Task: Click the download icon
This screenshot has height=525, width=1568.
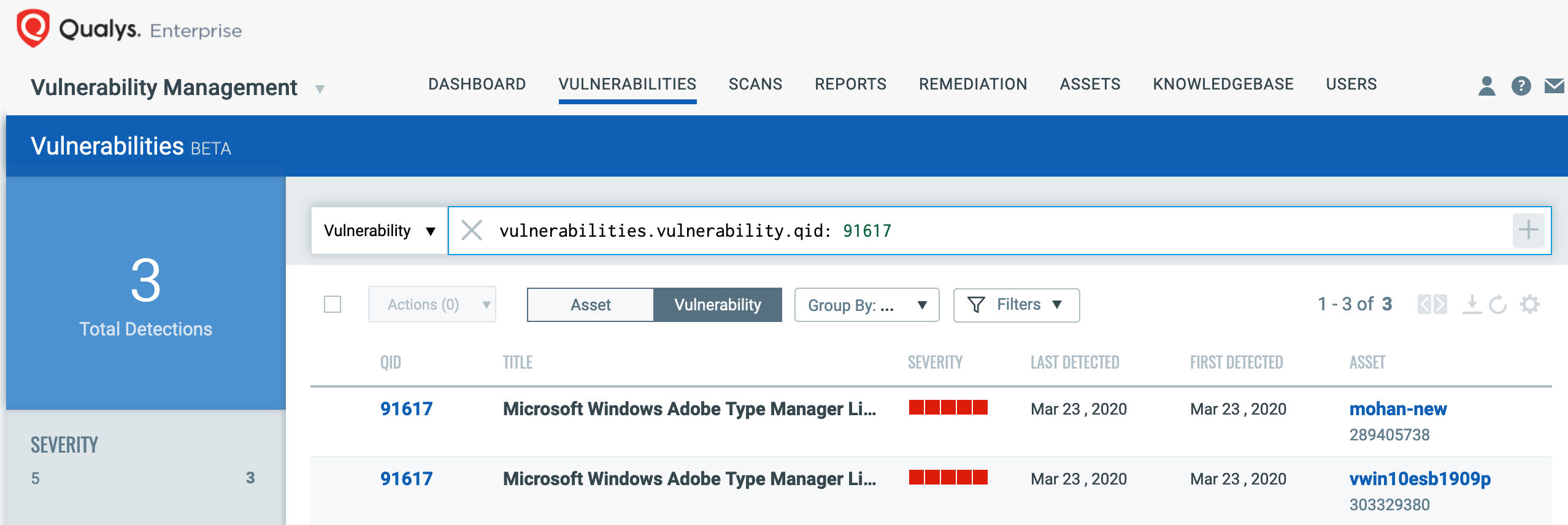Action: 1472,304
